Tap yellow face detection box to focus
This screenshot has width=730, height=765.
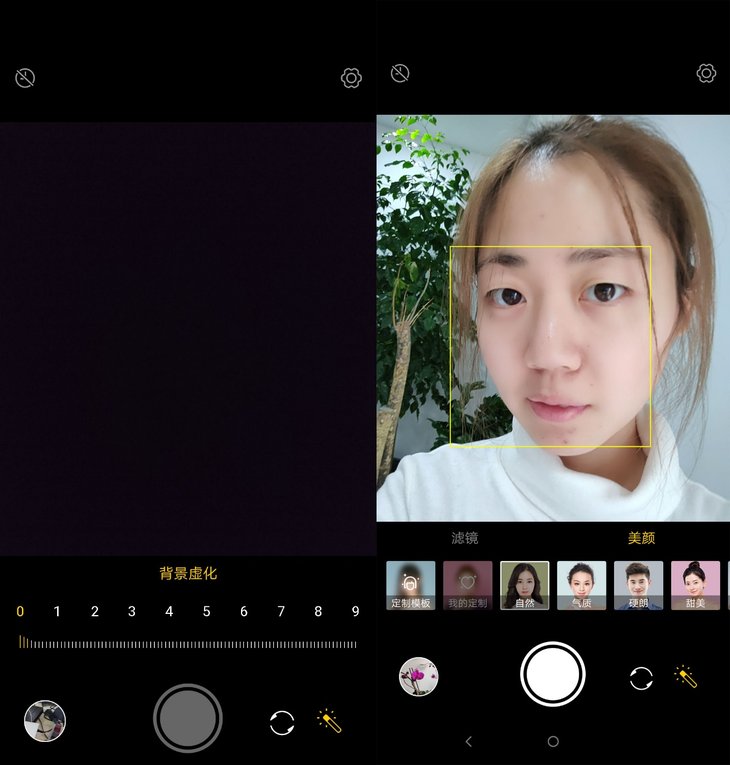coord(550,346)
